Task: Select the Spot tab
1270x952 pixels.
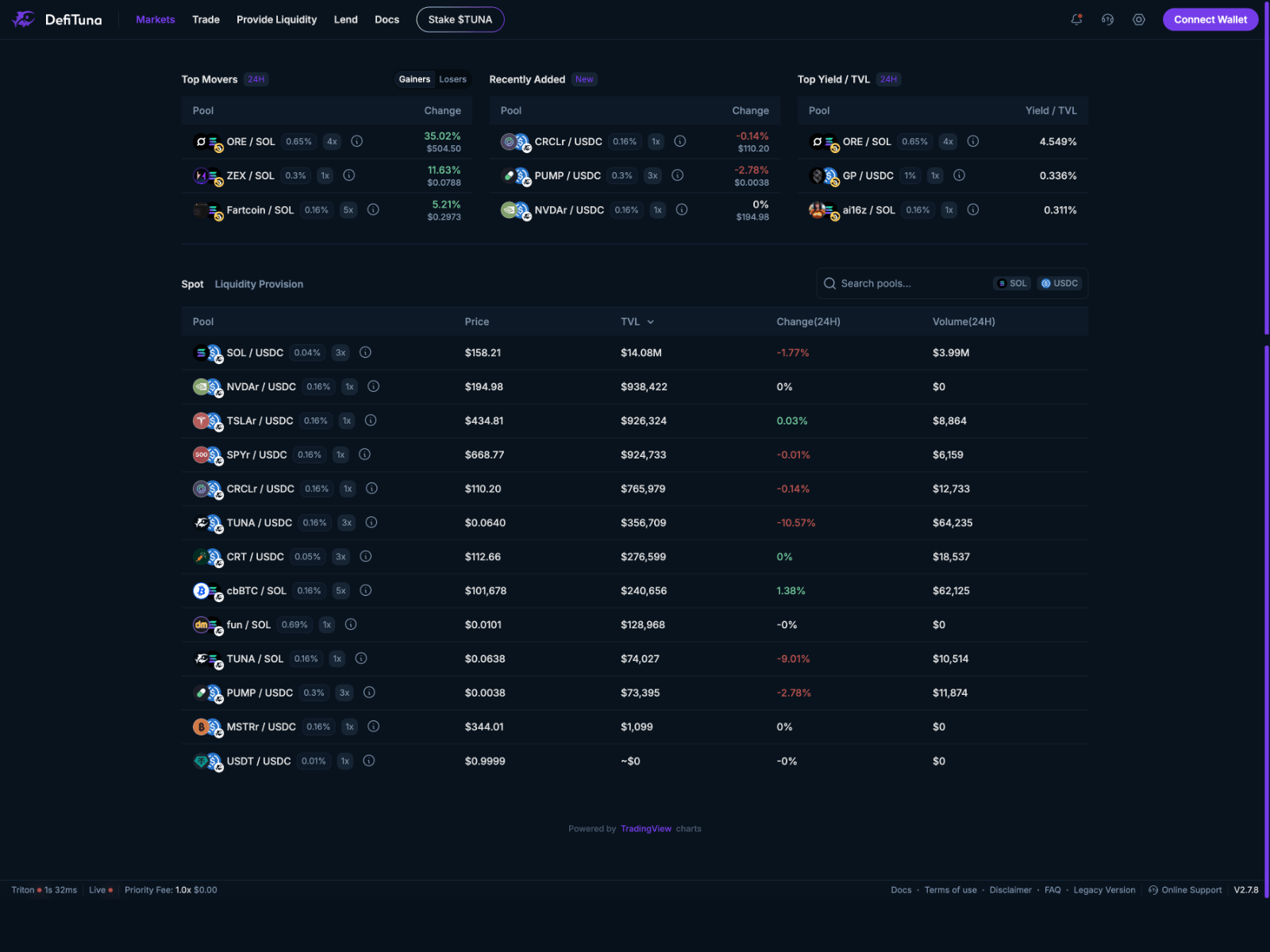Action: [192, 284]
